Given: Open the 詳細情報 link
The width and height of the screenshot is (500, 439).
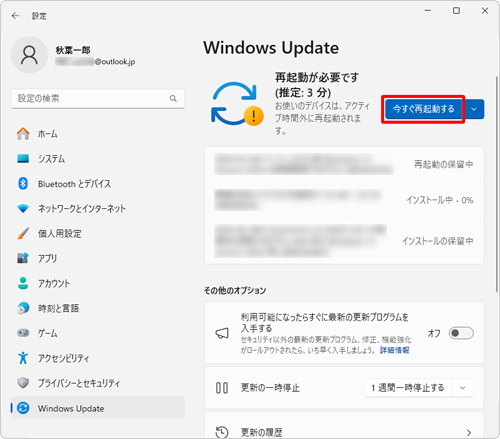Looking at the screenshot, I should (395, 350).
